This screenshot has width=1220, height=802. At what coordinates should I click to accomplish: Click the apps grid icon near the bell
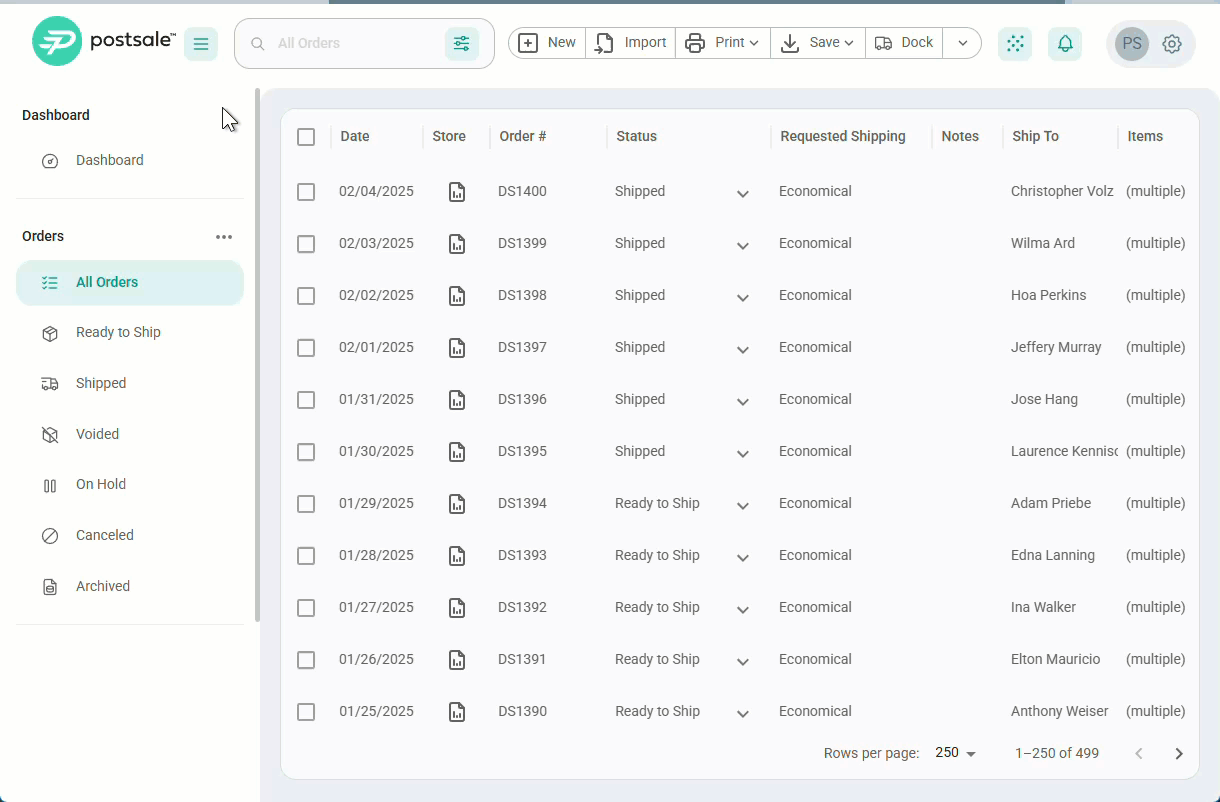(1014, 43)
